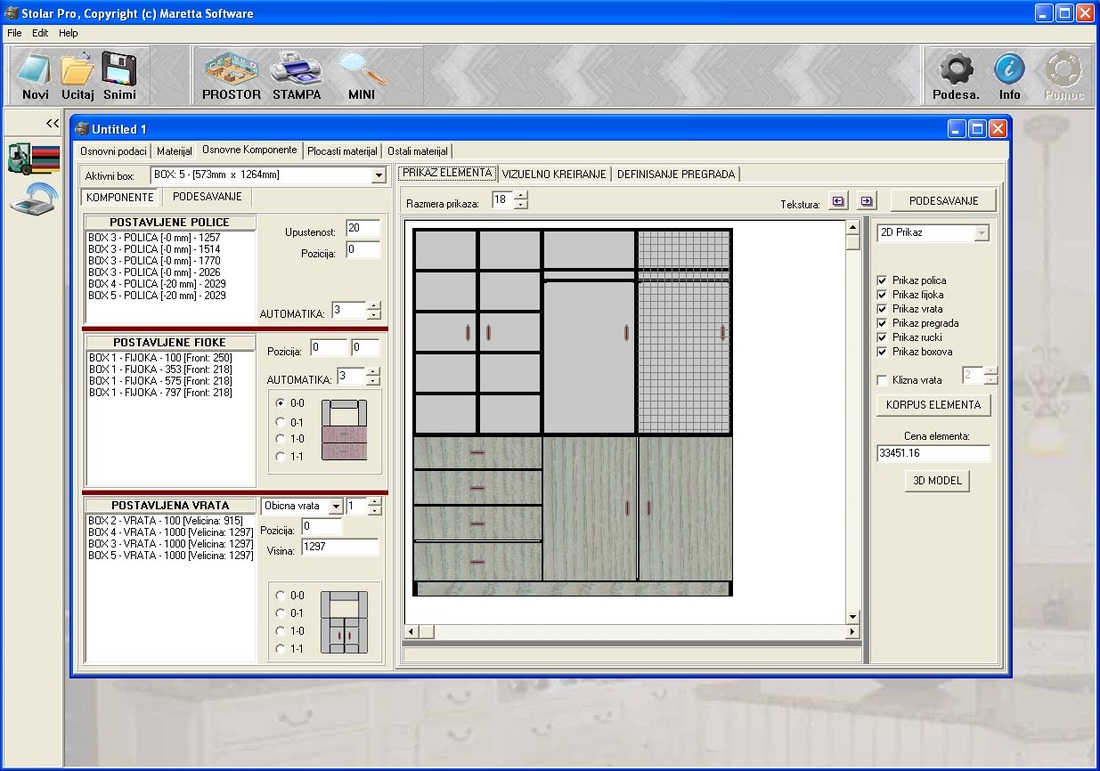Open the Plocasti materijal tab
This screenshot has width=1100, height=771.
point(342,151)
